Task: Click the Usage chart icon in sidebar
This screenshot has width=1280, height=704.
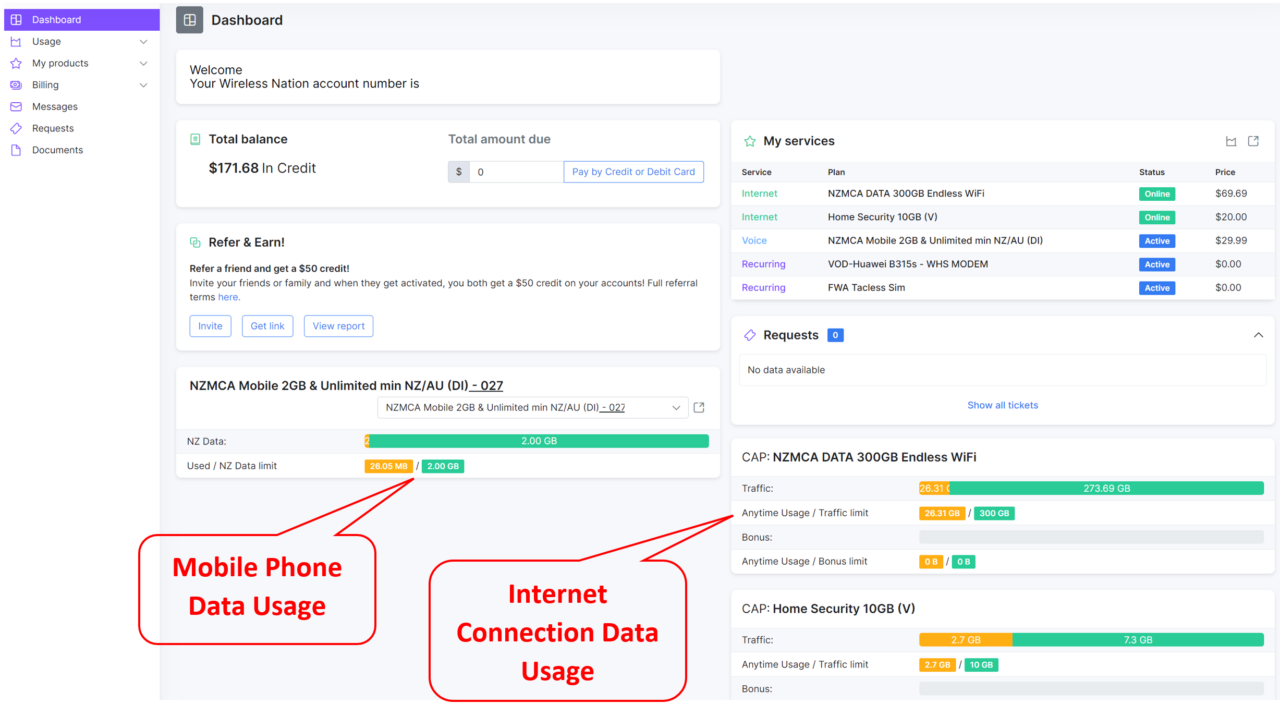Action: tap(16, 41)
